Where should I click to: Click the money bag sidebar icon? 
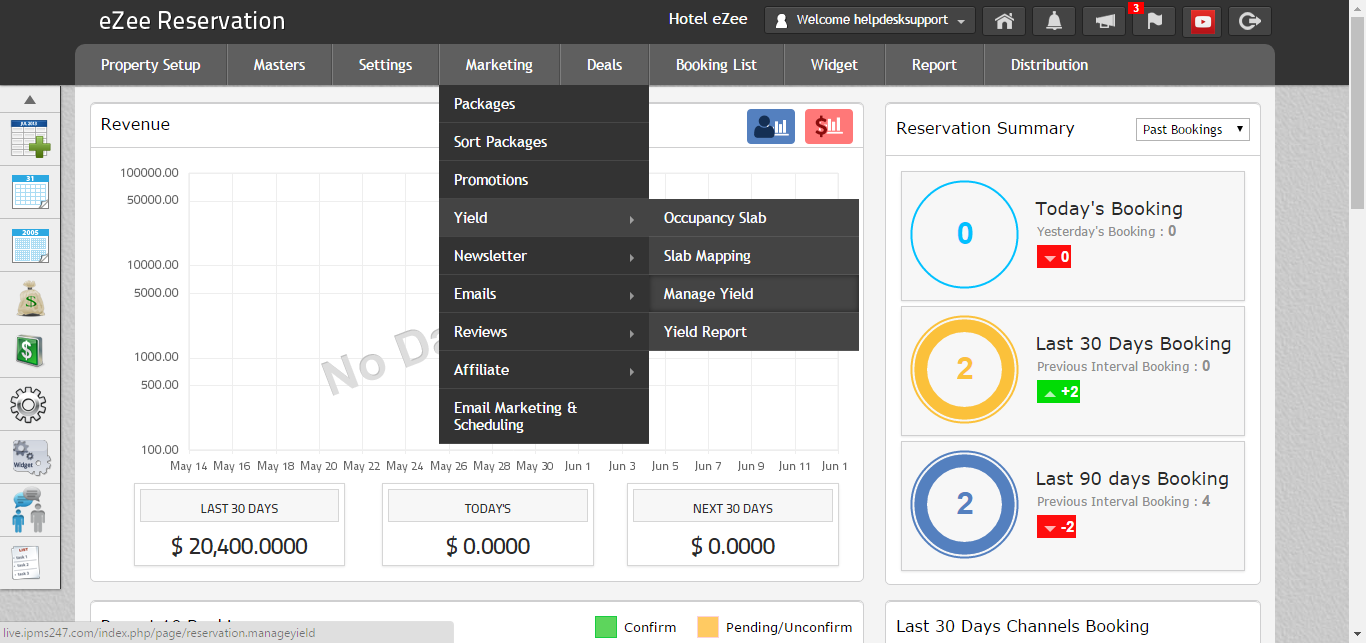point(30,298)
